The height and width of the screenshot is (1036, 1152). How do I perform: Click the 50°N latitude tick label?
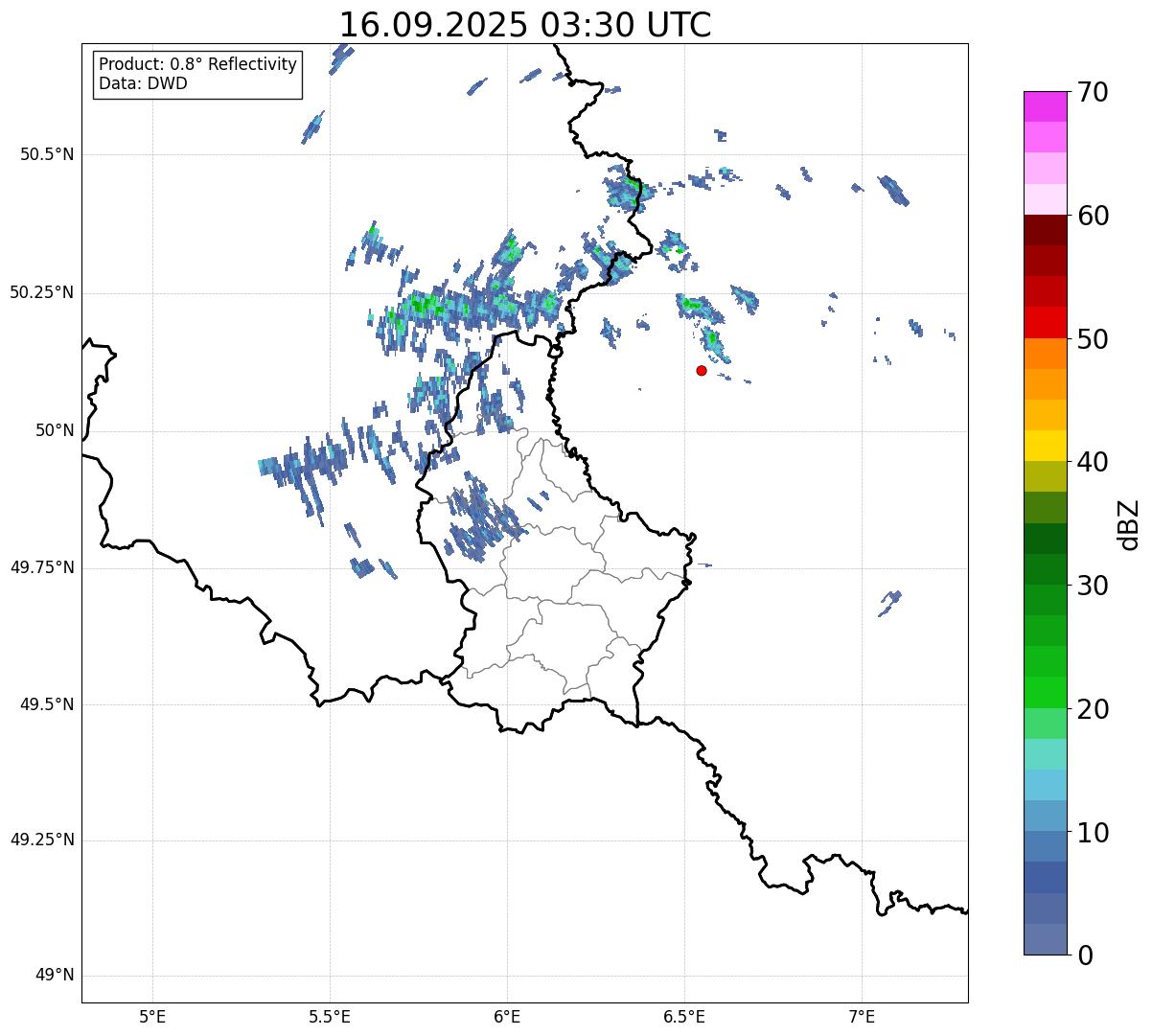55,431
